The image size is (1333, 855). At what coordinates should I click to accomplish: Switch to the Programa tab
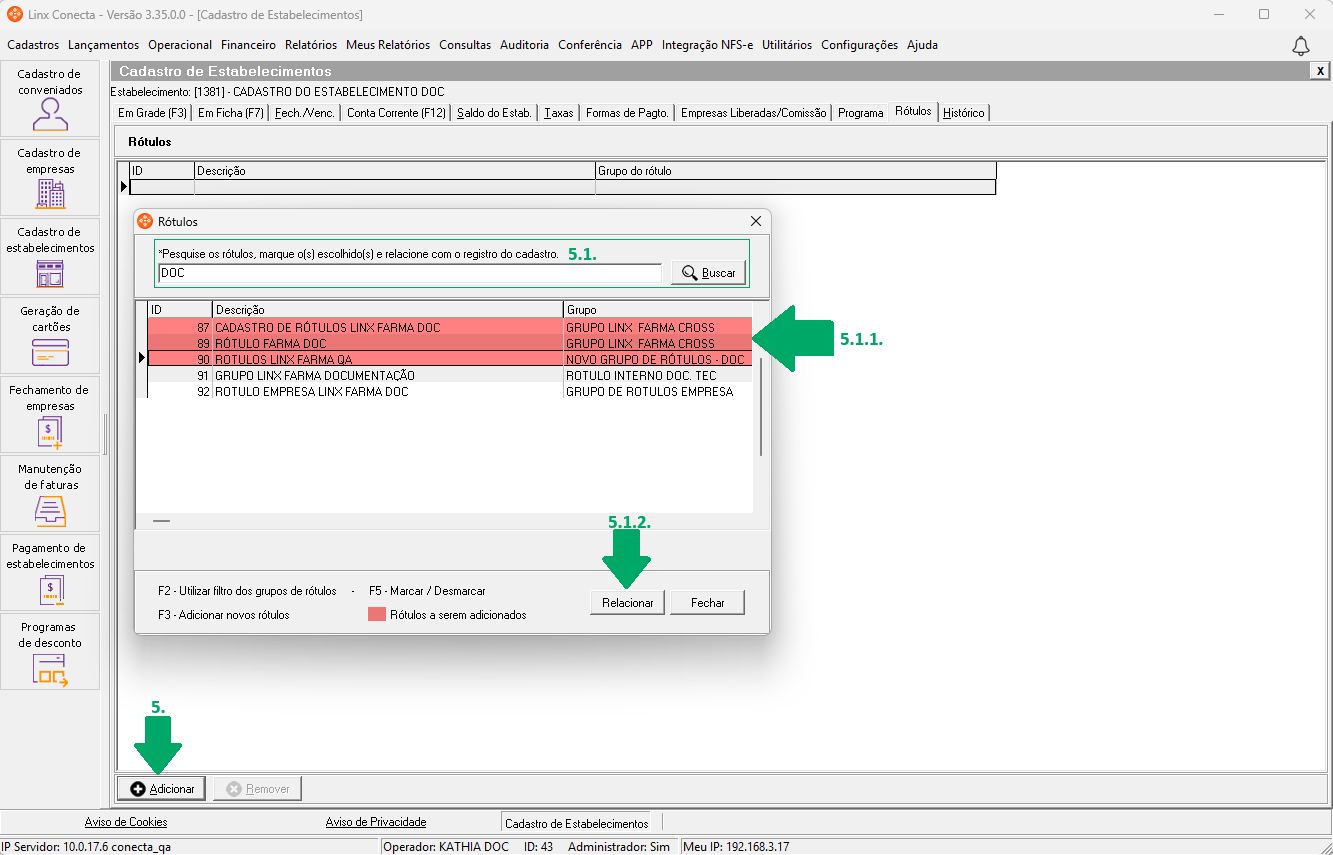click(x=861, y=113)
